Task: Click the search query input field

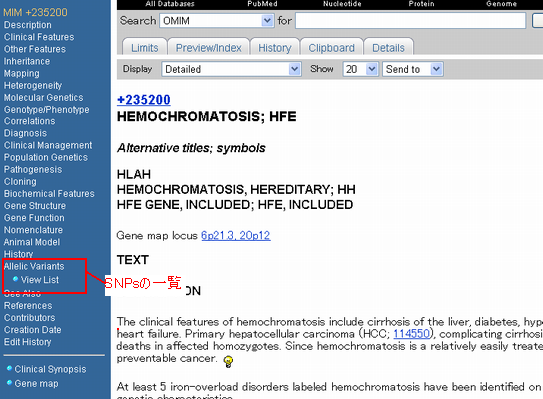Action: point(410,21)
